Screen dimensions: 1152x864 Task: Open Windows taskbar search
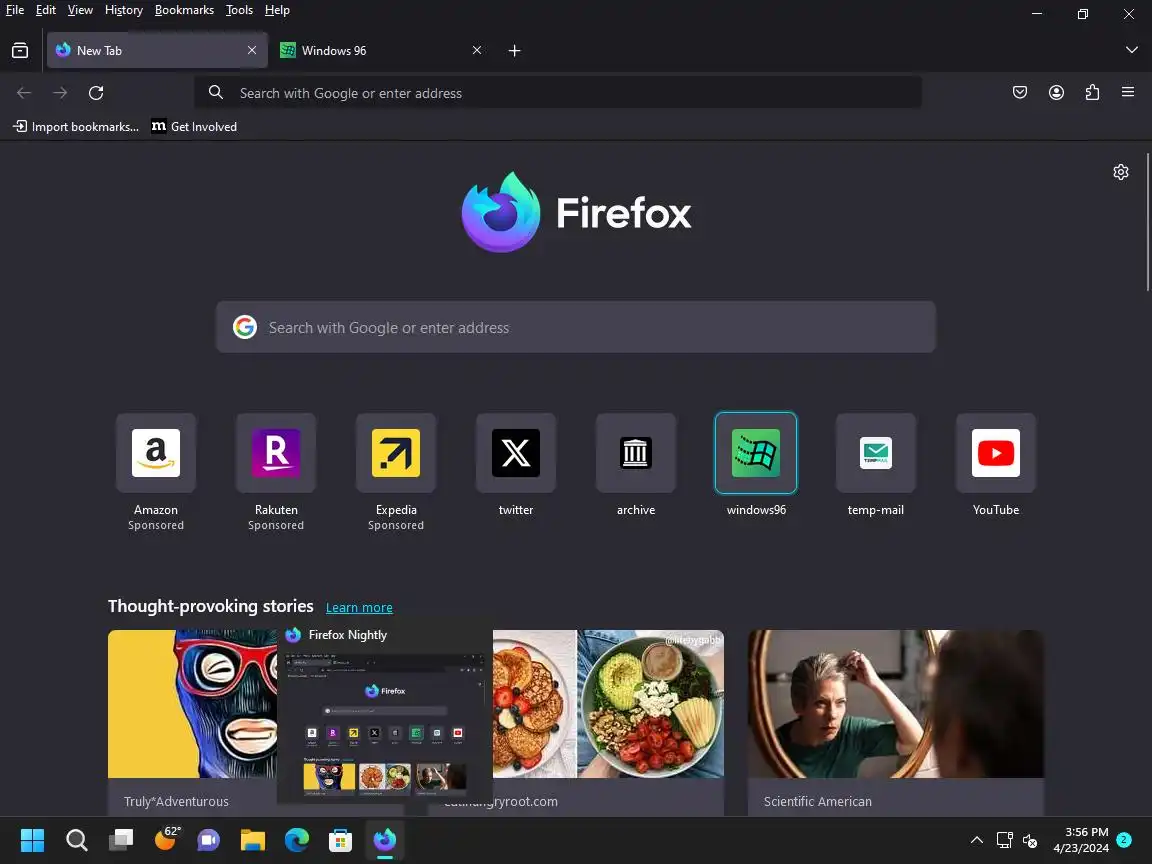point(76,839)
